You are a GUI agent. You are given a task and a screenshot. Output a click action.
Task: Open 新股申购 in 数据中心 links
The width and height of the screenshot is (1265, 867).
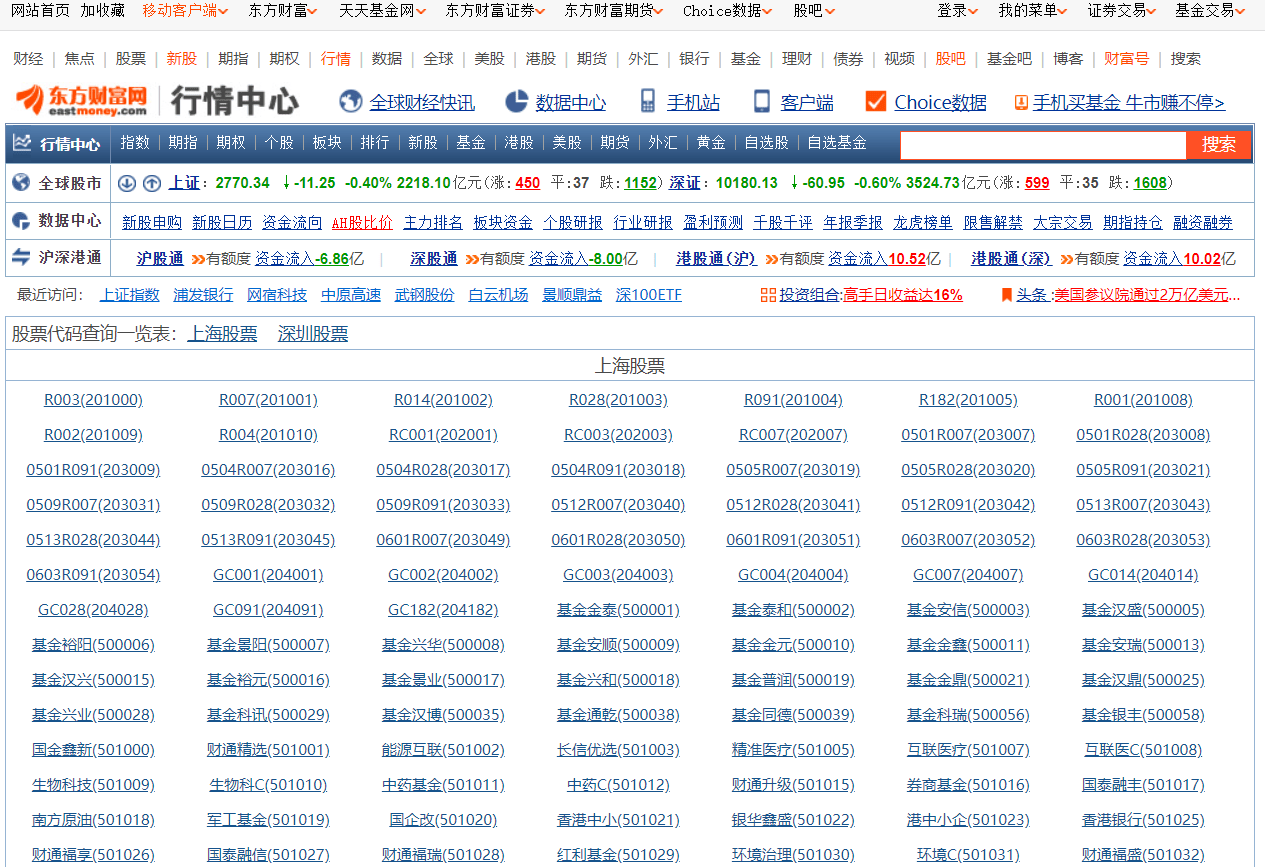[152, 222]
